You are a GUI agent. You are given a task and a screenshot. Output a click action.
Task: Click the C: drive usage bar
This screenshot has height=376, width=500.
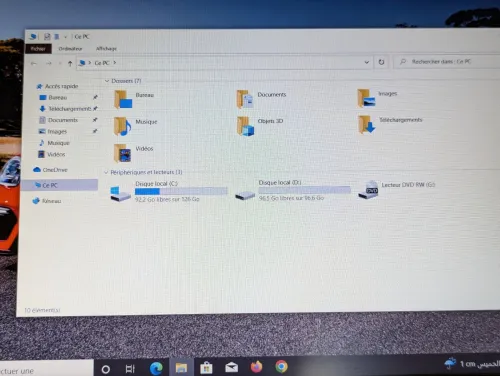point(181,191)
